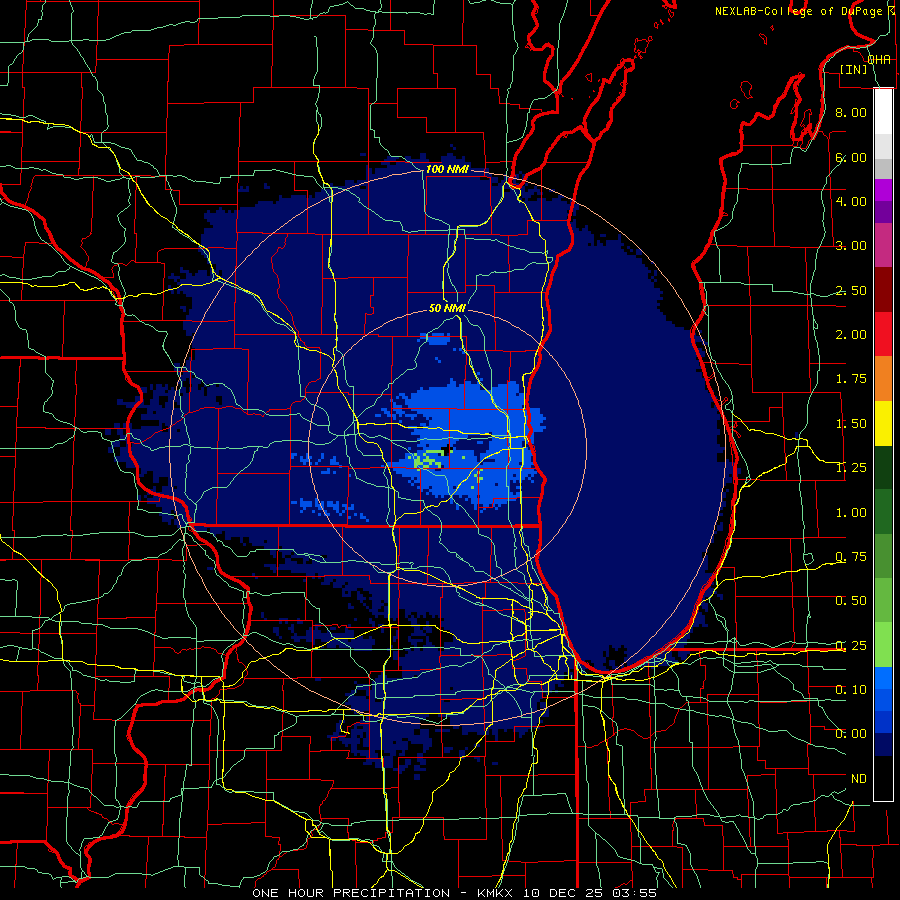Click the "0.50" legend value
Viewport: 900px width, 900px height.
(x=850, y=601)
